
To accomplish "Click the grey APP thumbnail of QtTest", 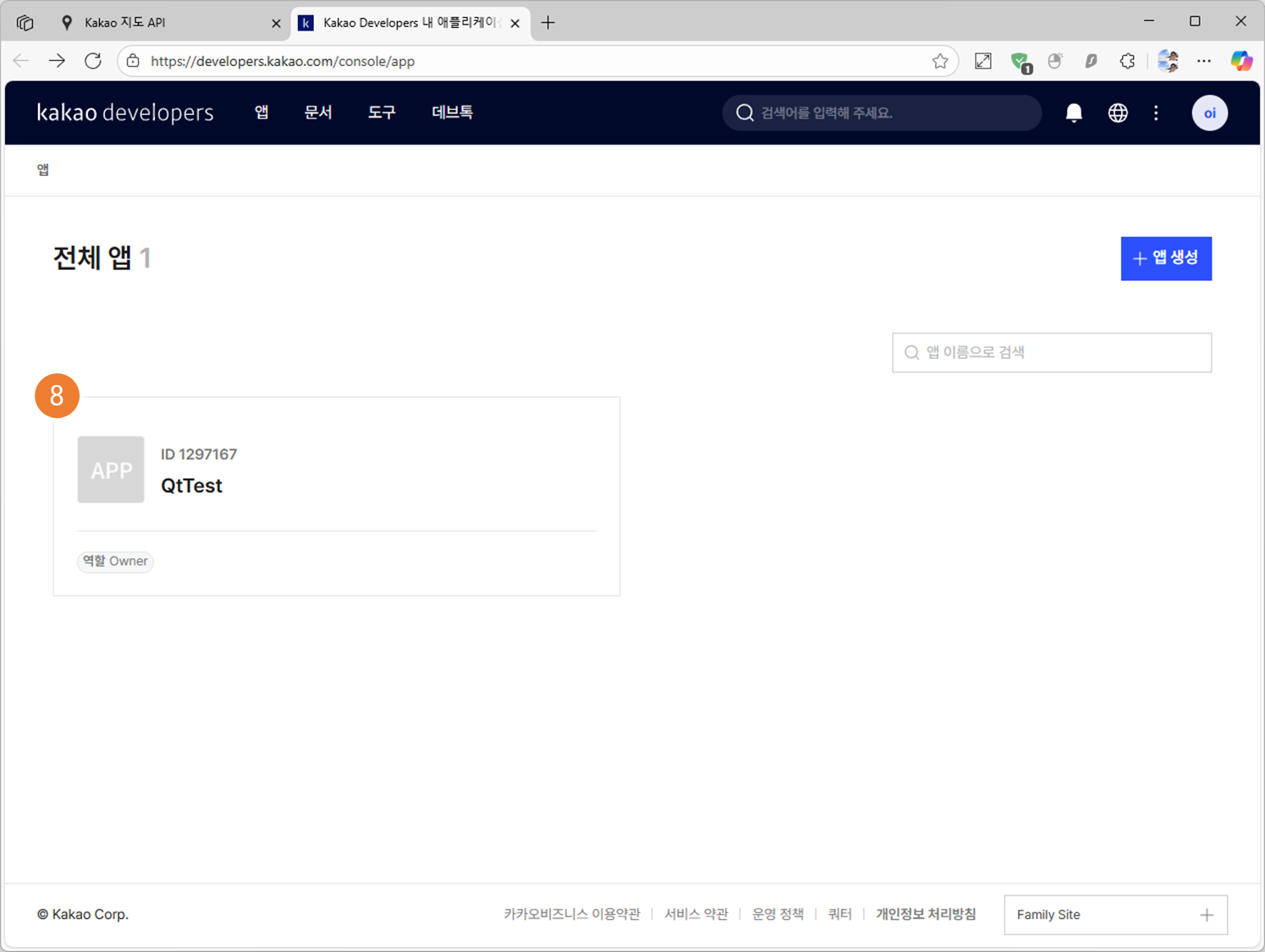I will 111,470.
